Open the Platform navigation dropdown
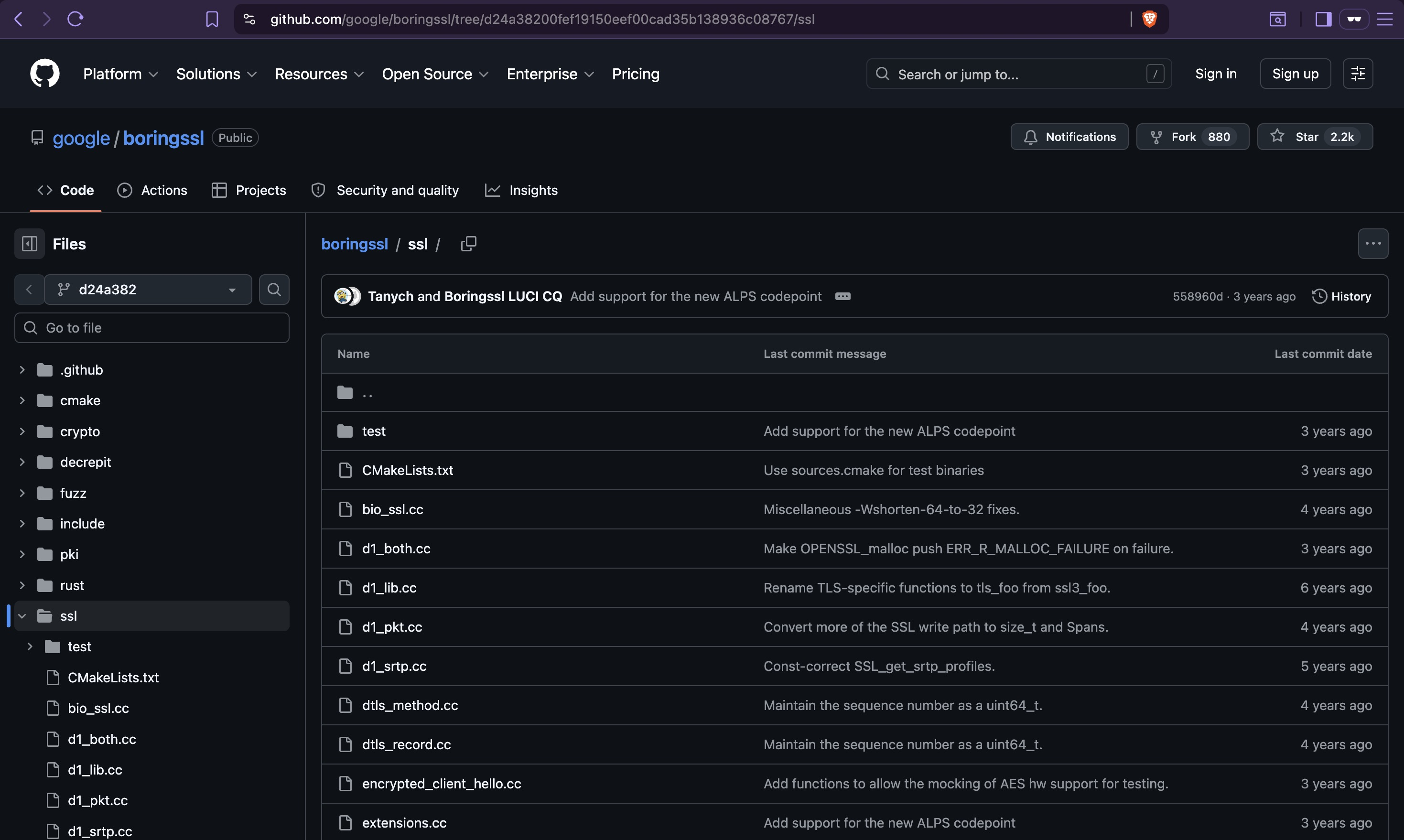This screenshot has height=840, width=1404. point(120,74)
